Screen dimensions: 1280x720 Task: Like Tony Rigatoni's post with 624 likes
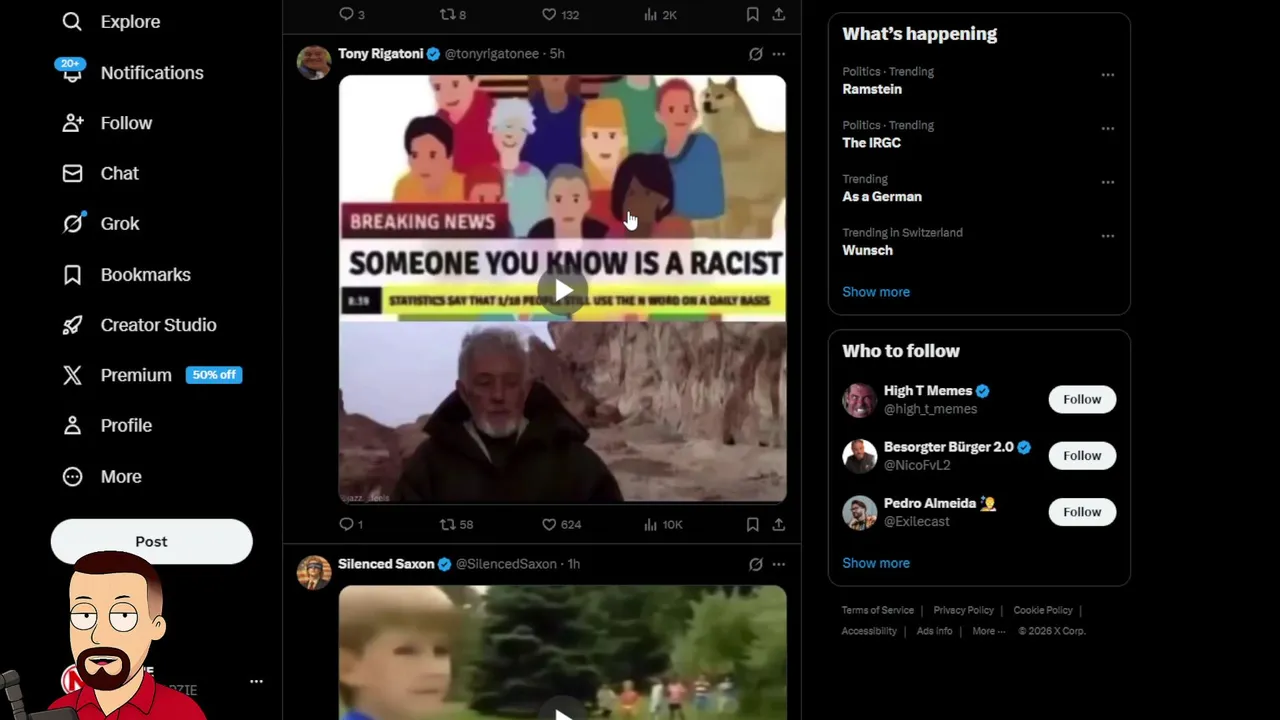tap(560, 524)
